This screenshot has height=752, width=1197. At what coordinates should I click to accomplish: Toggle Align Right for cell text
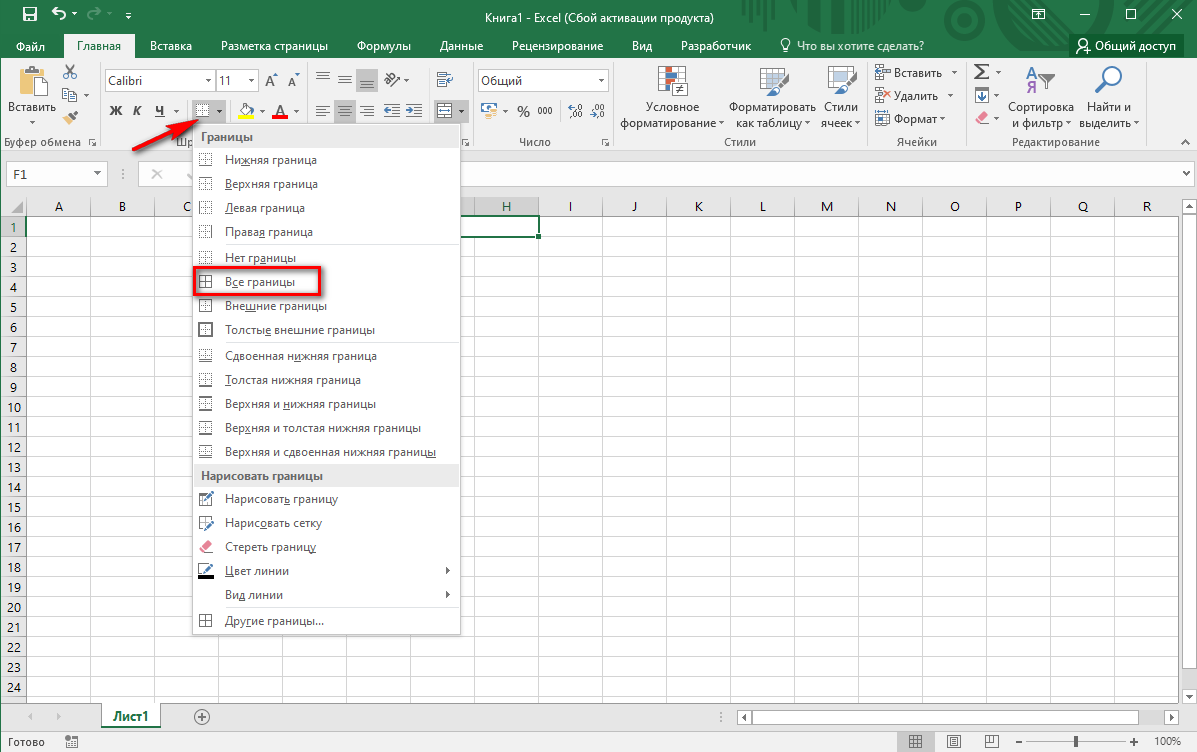[367, 111]
